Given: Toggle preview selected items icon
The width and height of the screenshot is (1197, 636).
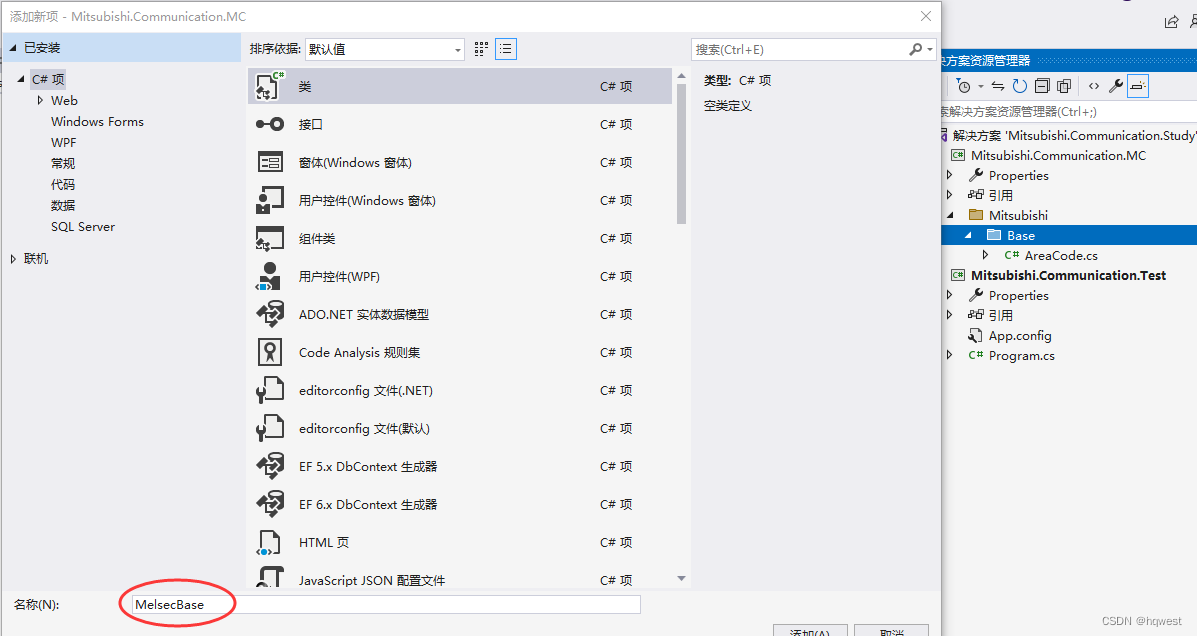Looking at the screenshot, I should pyautogui.click(x=1137, y=86).
